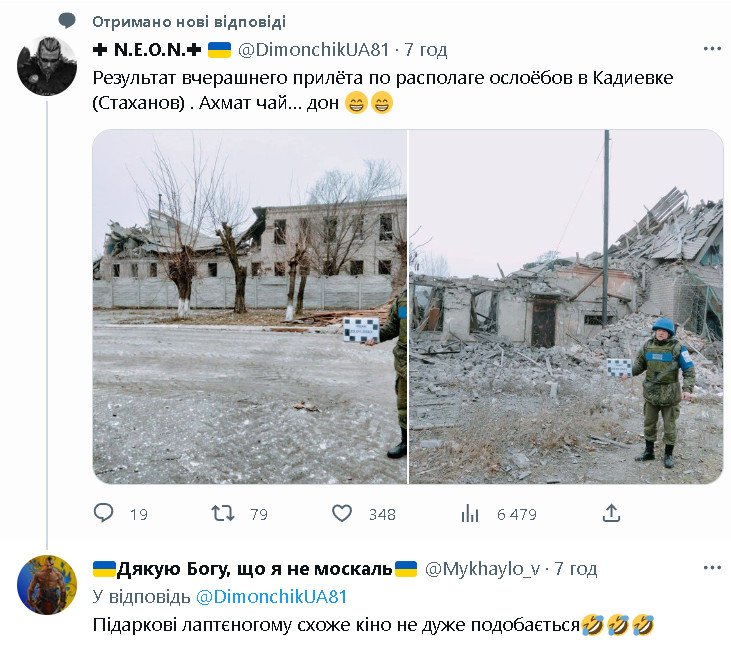Viewport: 731px width, 645px height.
Task: Click the Отримано нові відповіді notice
Action: 189,21
